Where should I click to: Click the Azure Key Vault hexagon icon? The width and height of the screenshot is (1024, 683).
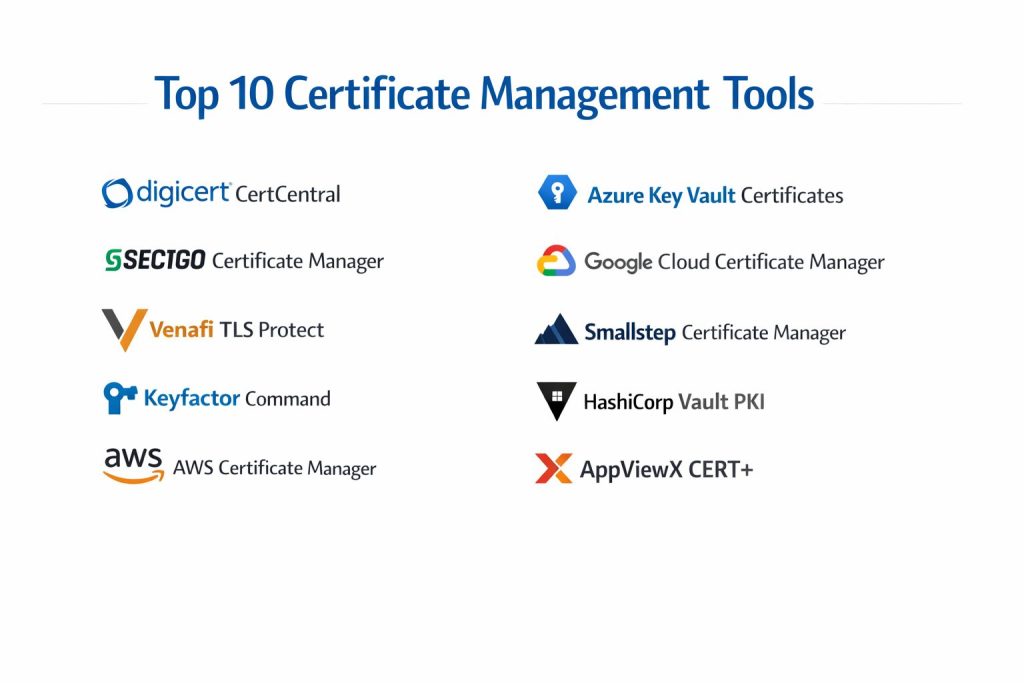coord(556,193)
